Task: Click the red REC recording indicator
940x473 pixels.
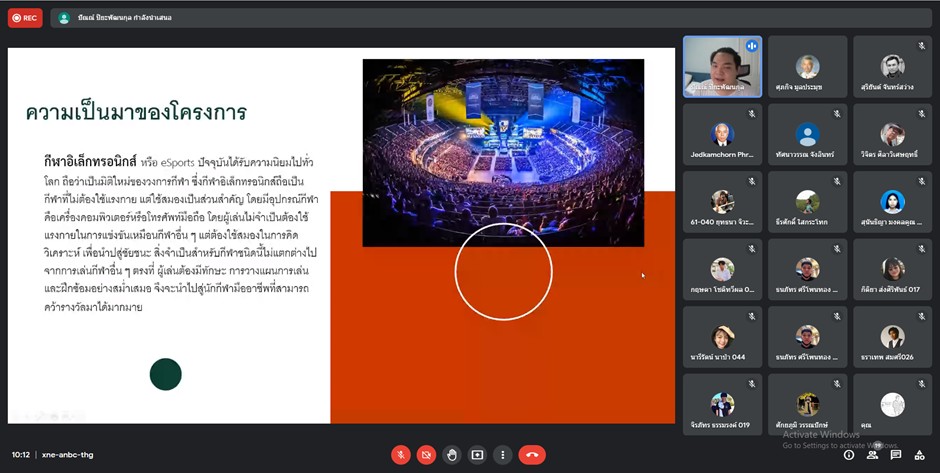Action: pos(25,17)
